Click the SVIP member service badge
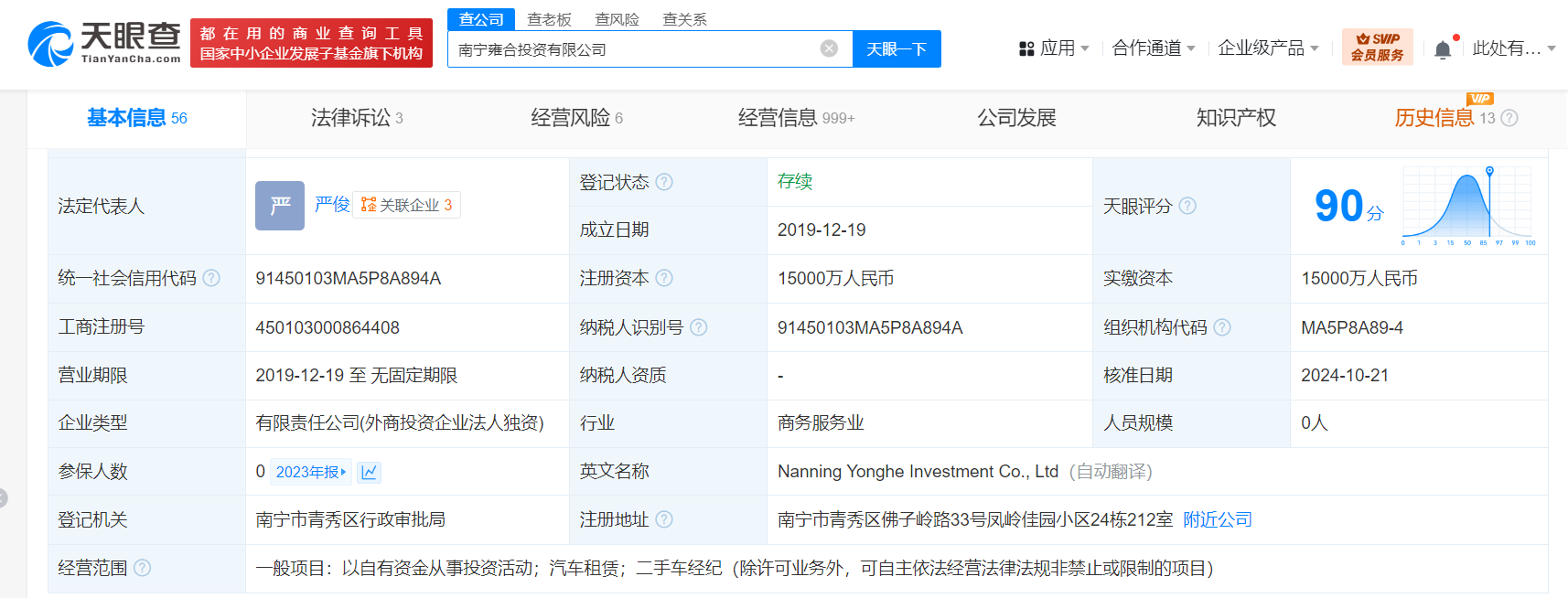The height and width of the screenshot is (598, 1568). 1377,47
